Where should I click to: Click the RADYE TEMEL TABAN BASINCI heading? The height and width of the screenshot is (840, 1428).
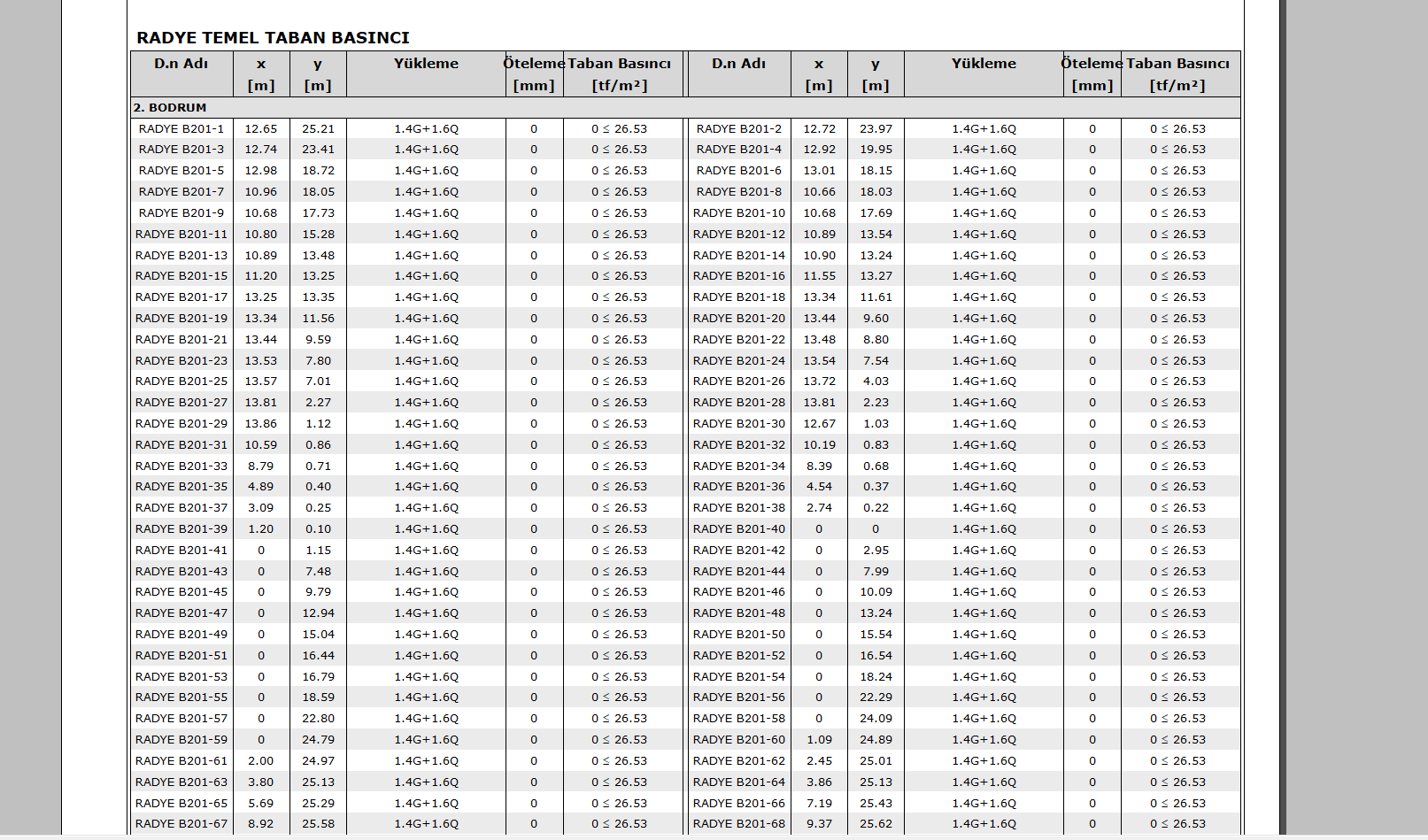point(273,38)
